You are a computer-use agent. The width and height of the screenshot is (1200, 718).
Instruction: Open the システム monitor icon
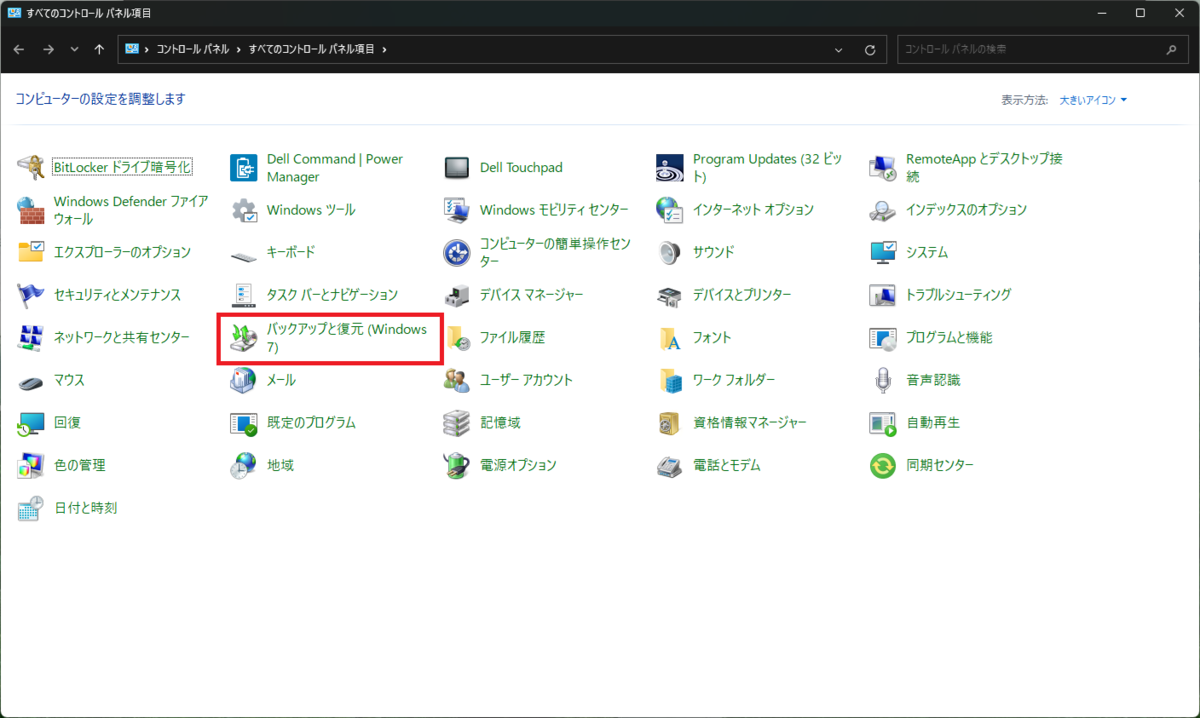pos(883,252)
